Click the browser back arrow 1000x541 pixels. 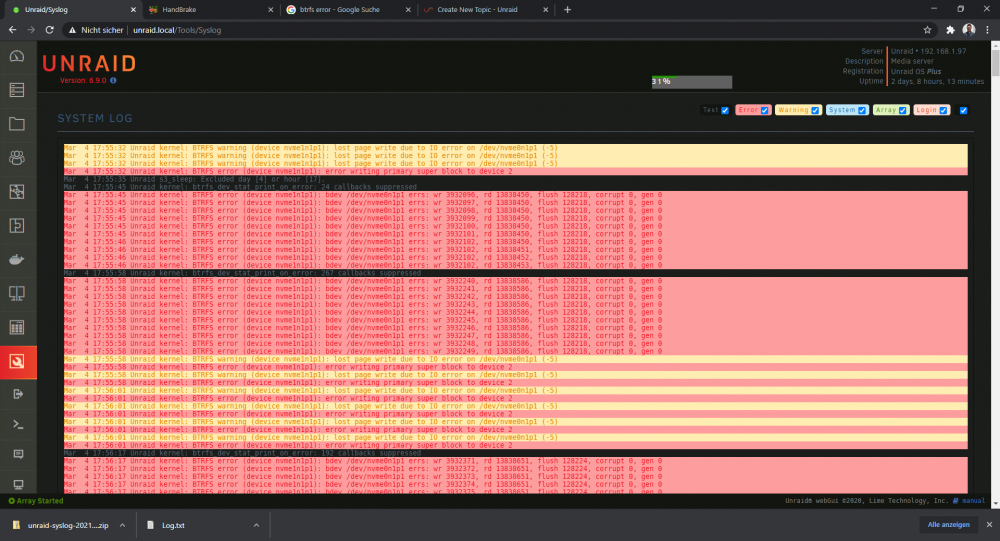tap(12, 30)
